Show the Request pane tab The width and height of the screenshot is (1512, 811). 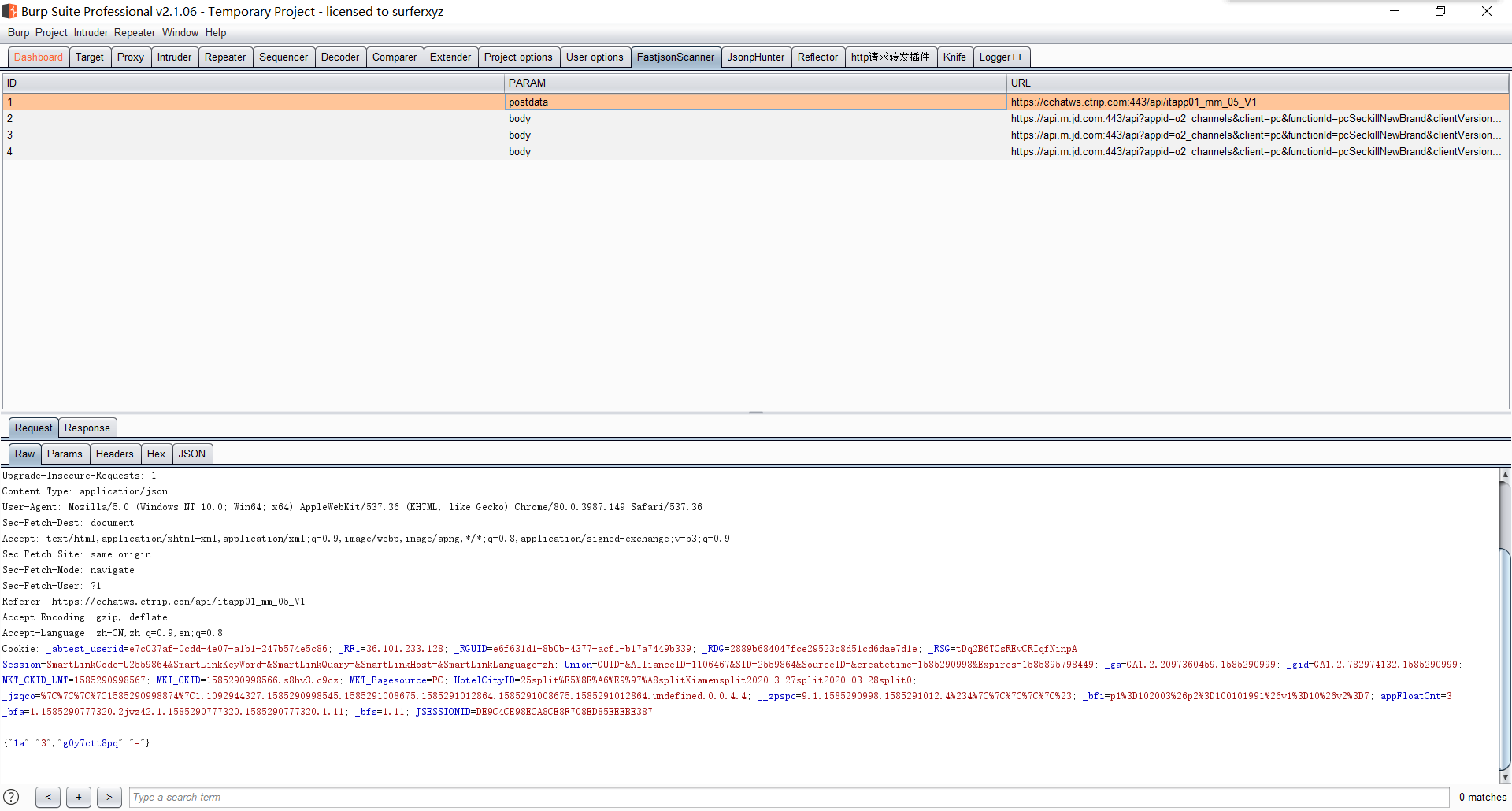pyautogui.click(x=34, y=428)
